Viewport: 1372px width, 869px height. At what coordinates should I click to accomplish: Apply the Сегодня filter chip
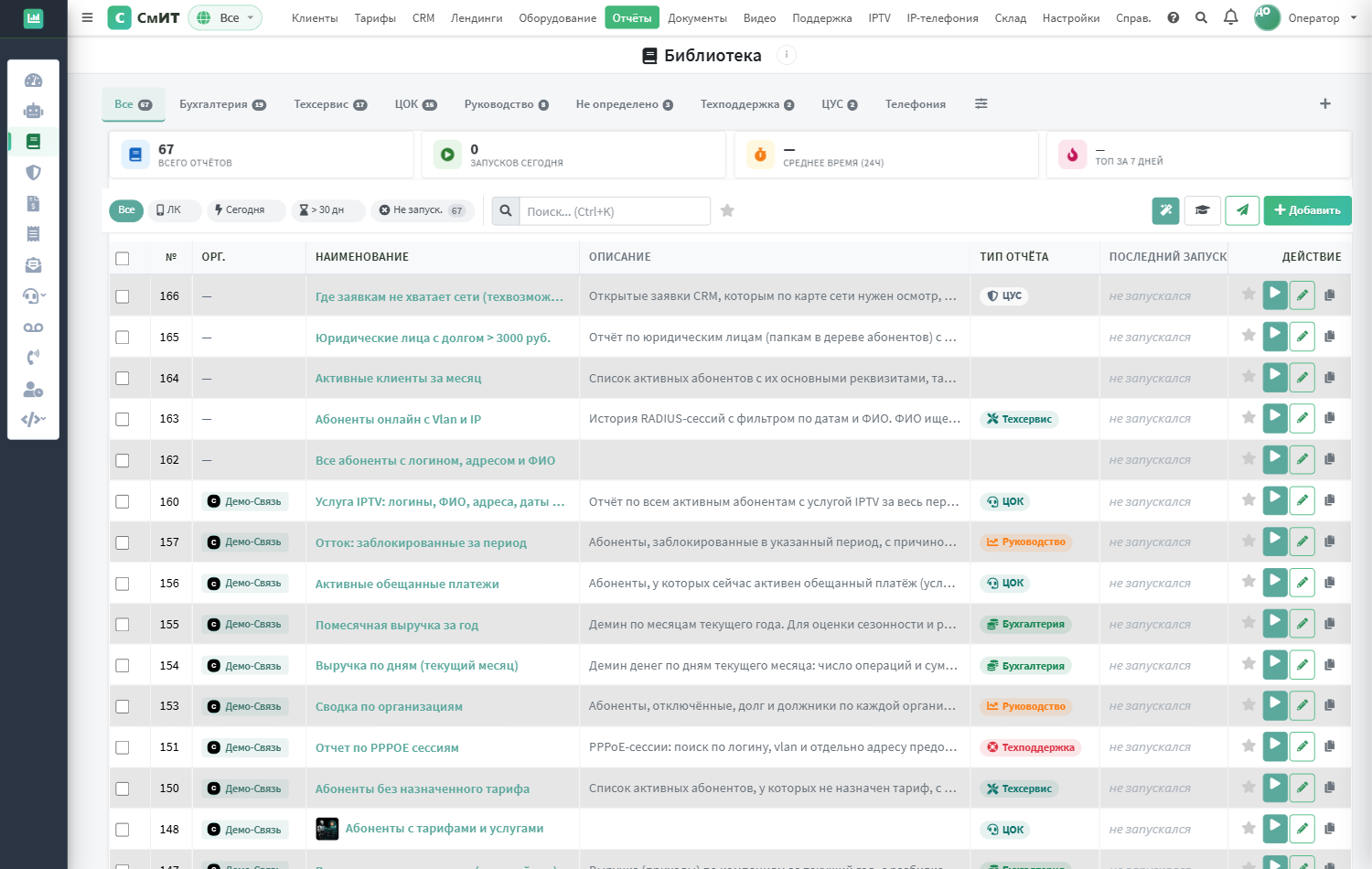click(246, 210)
